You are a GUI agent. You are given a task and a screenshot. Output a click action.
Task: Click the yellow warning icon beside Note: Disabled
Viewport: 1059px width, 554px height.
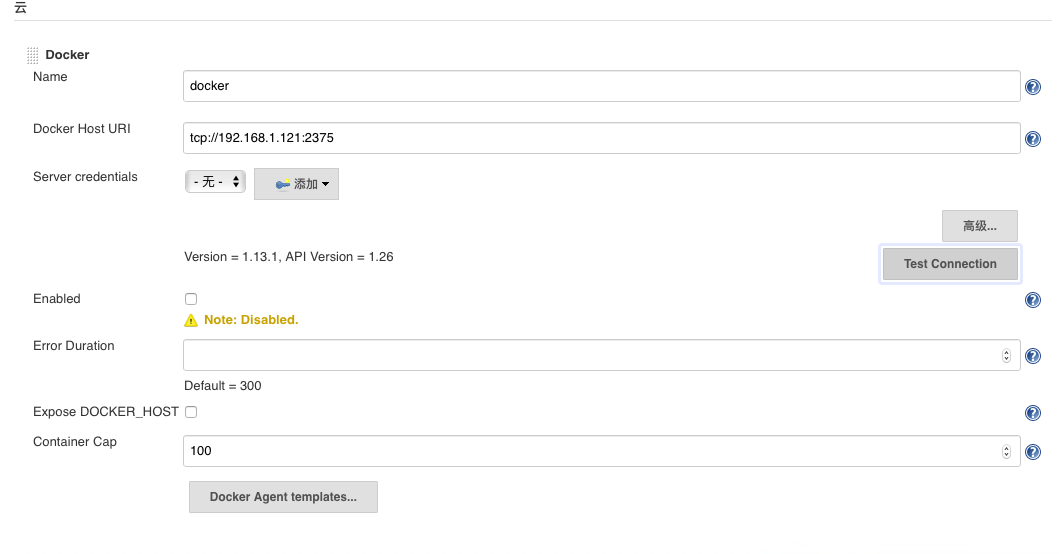click(x=191, y=320)
